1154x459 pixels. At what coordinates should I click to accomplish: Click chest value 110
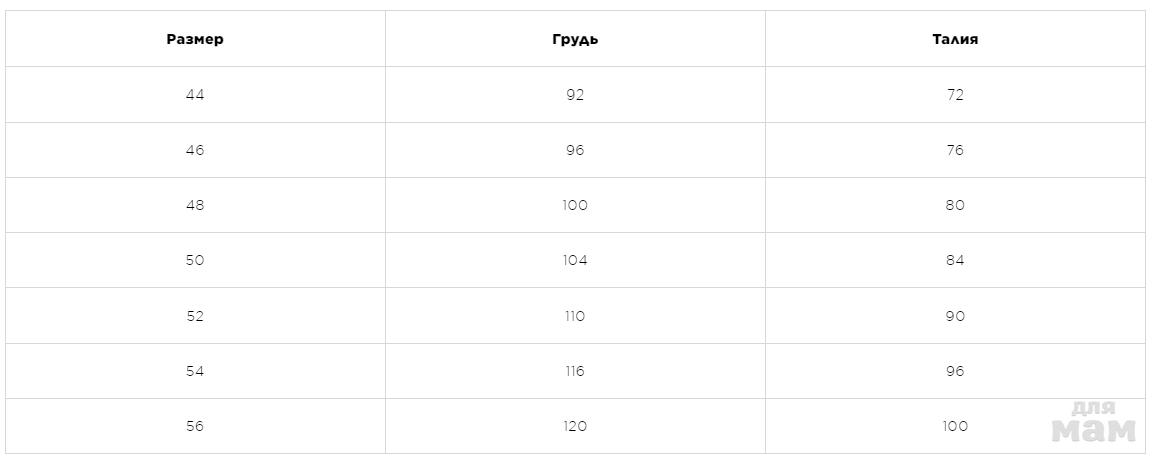[575, 316]
